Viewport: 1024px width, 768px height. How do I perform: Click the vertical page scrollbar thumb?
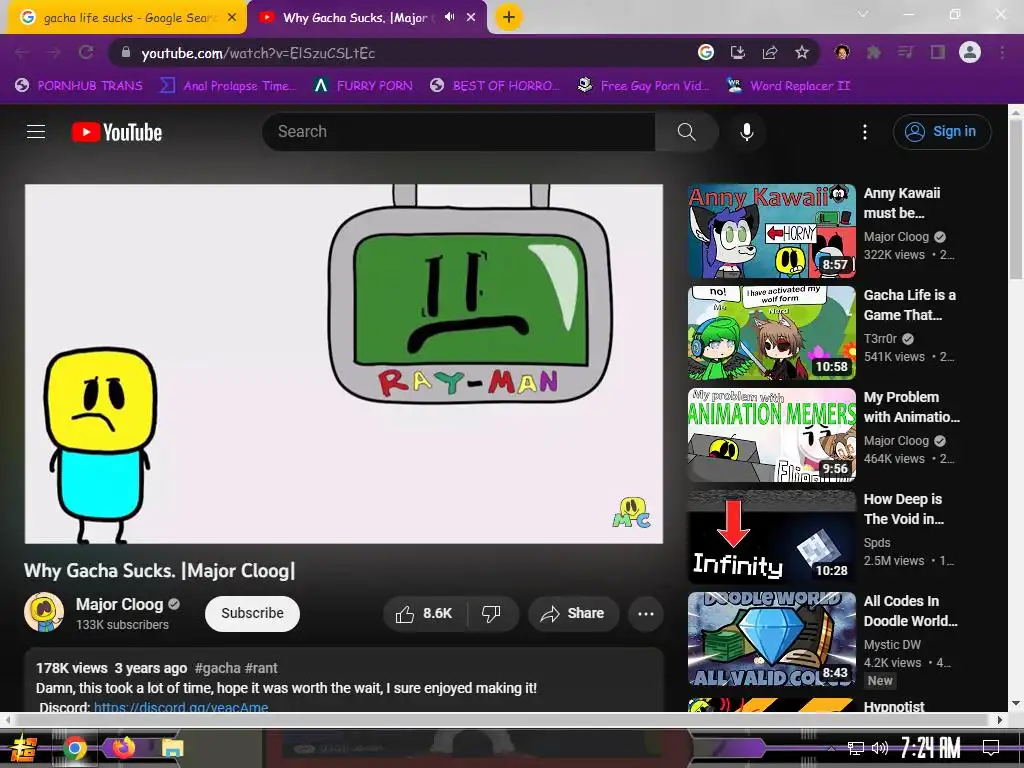[x=1016, y=200]
